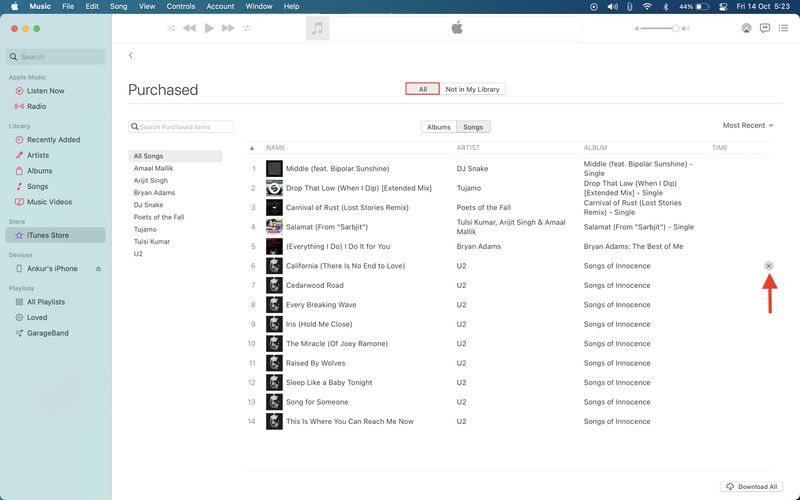Open the Song menu
Viewport: 800px width, 500px height.
point(118,7)
